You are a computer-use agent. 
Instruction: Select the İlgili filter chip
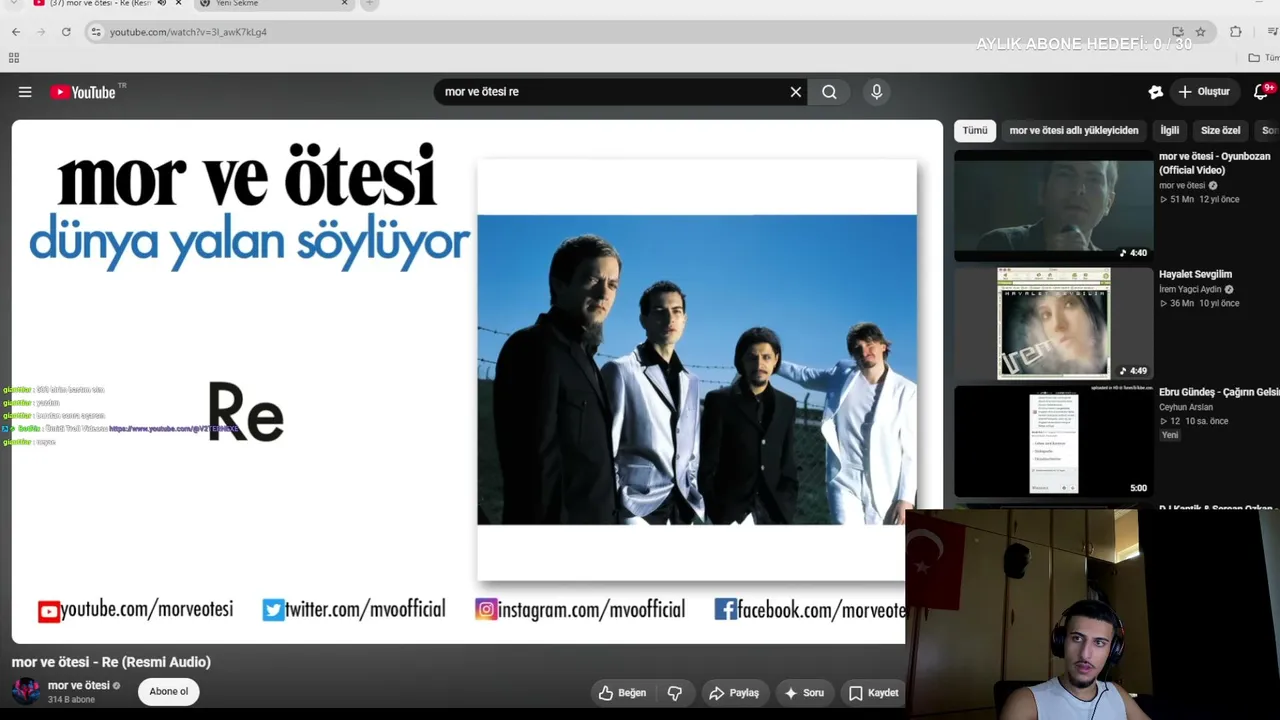pos(1170,131)
